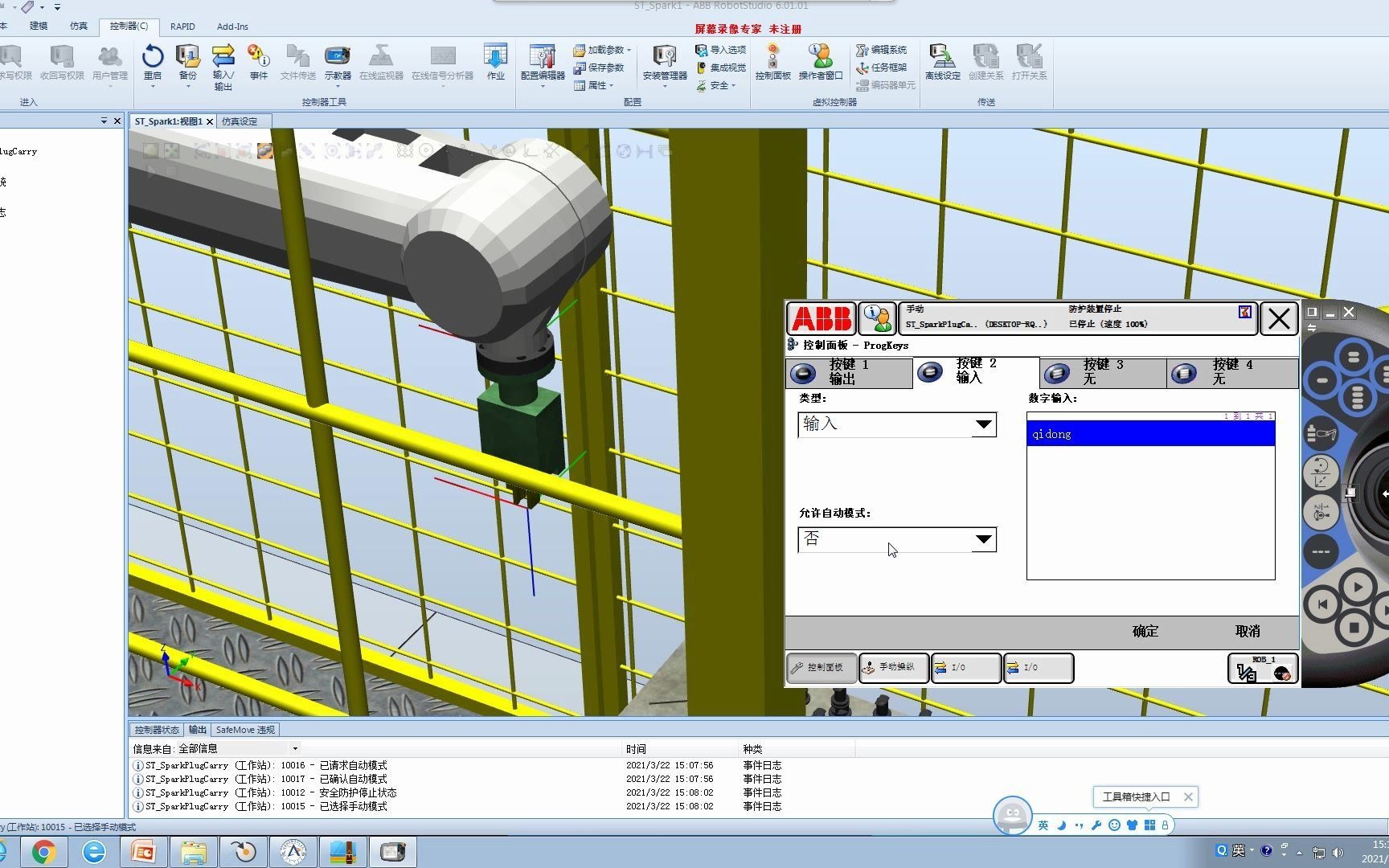Viewport: 1389px width, 868px height.
Task: Click the FlexPendant stop button
Action: point(1354,626)
